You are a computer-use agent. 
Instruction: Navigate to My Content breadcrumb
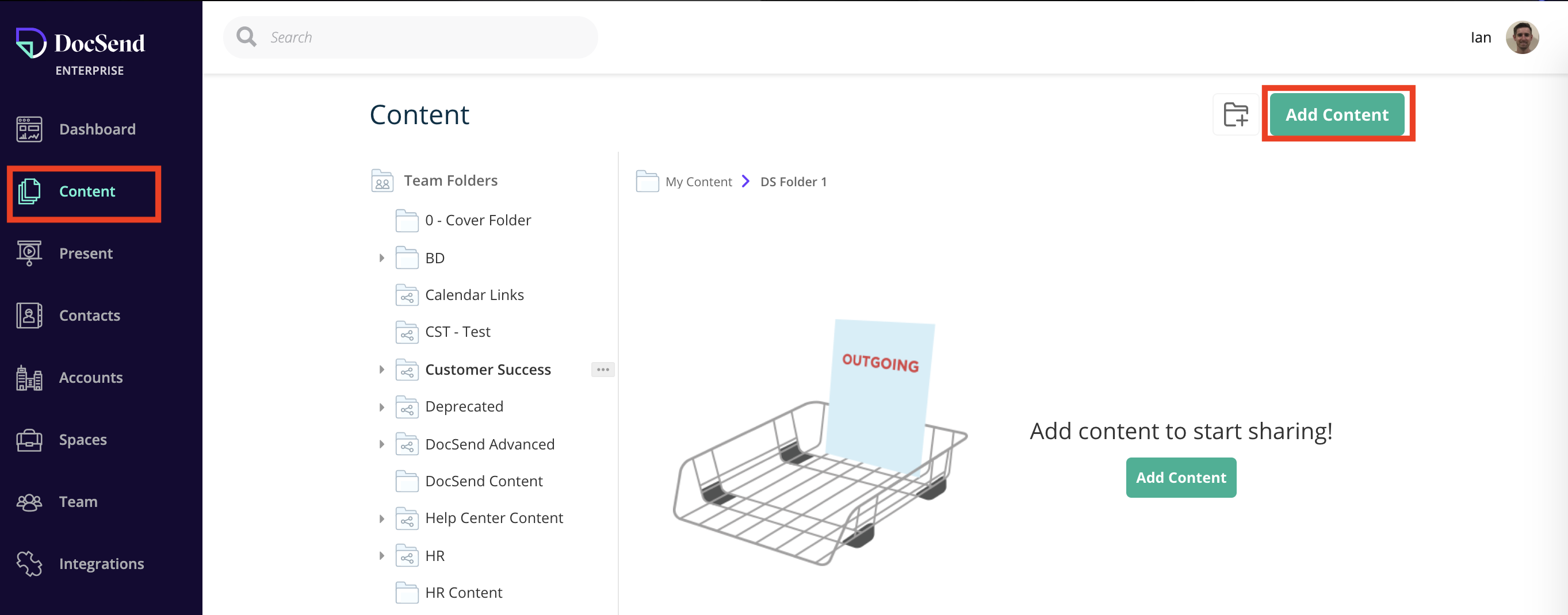[698, 182]
